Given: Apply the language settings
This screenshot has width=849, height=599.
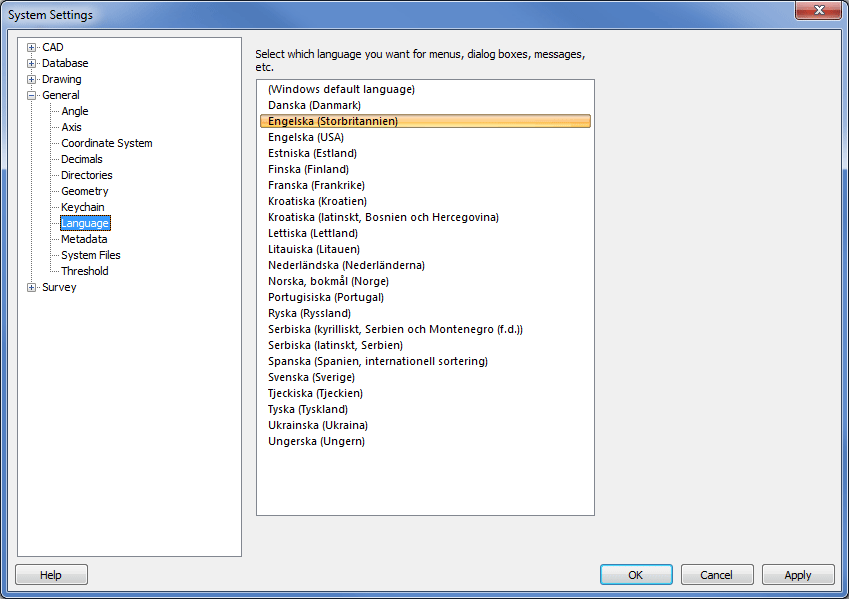Looking at the screenshot, I should point(798,575).
